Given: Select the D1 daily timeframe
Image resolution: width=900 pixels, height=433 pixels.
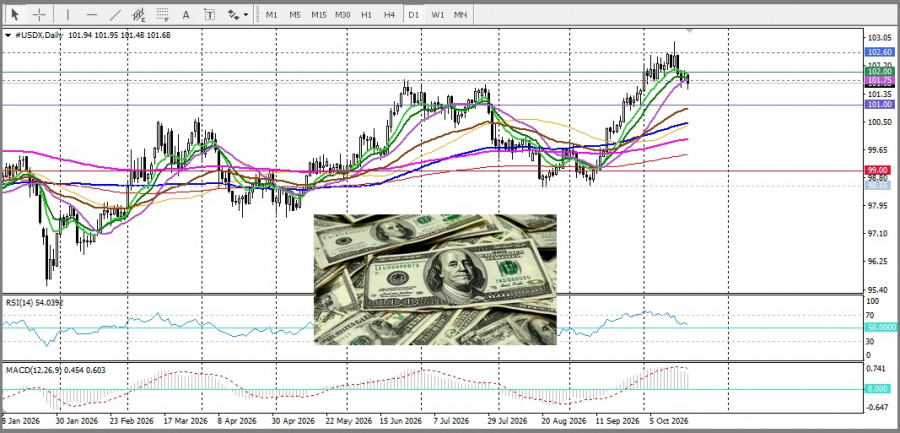Looking at the screenshot, I should (x=414, y=15).
